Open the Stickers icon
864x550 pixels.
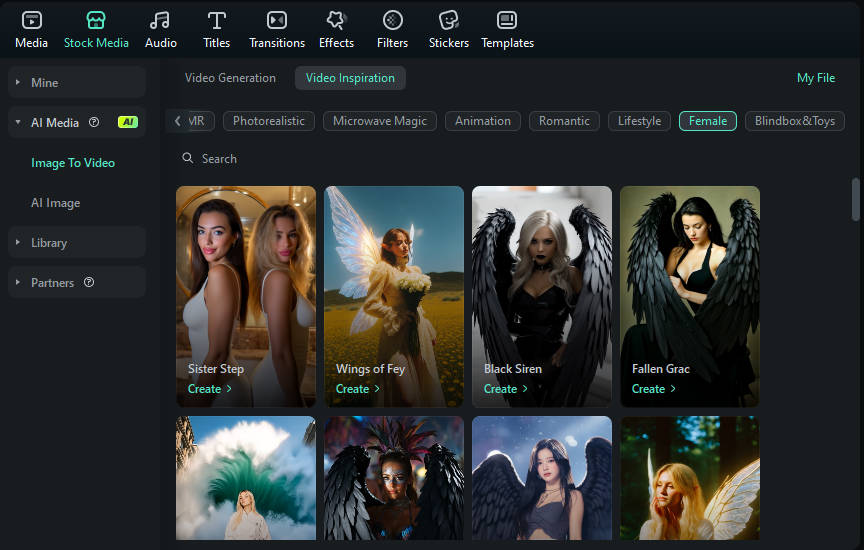click(x=449, y=20)
